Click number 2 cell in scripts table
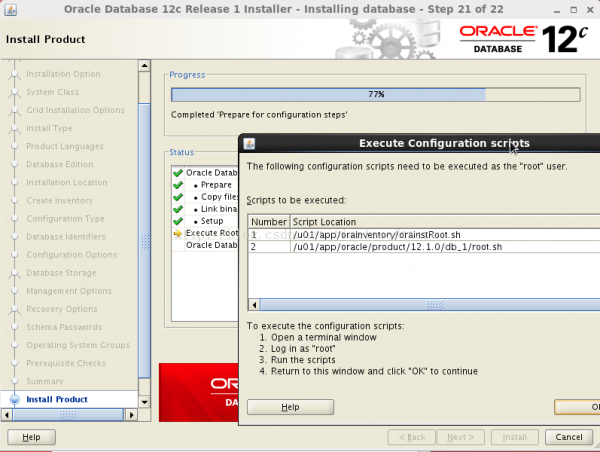600x452 pixels. pos(269,247)
